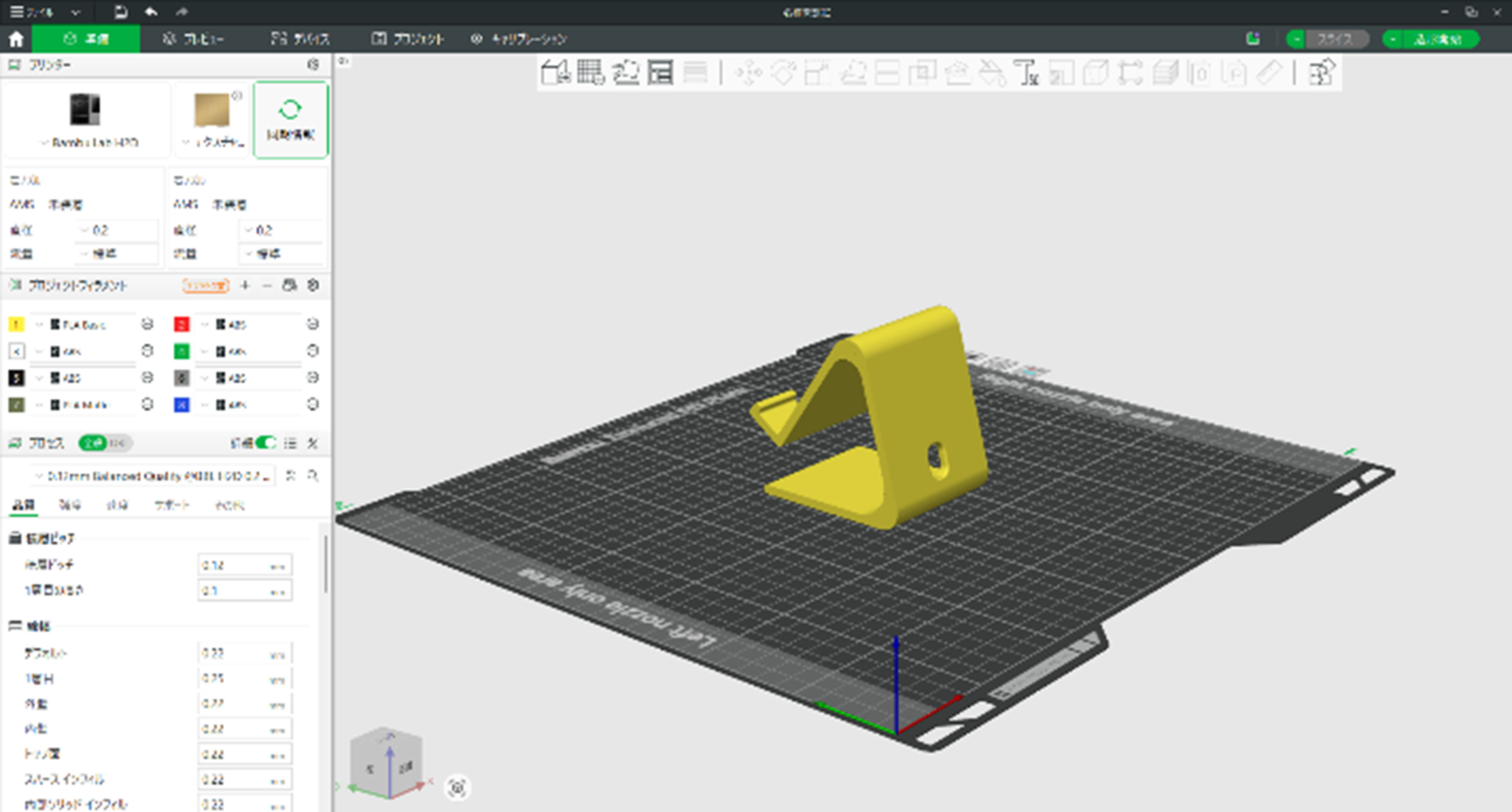The image size is (1512, 812).
Task: Toggle the advanced settings switch
Action: click(x=265, y=443)
